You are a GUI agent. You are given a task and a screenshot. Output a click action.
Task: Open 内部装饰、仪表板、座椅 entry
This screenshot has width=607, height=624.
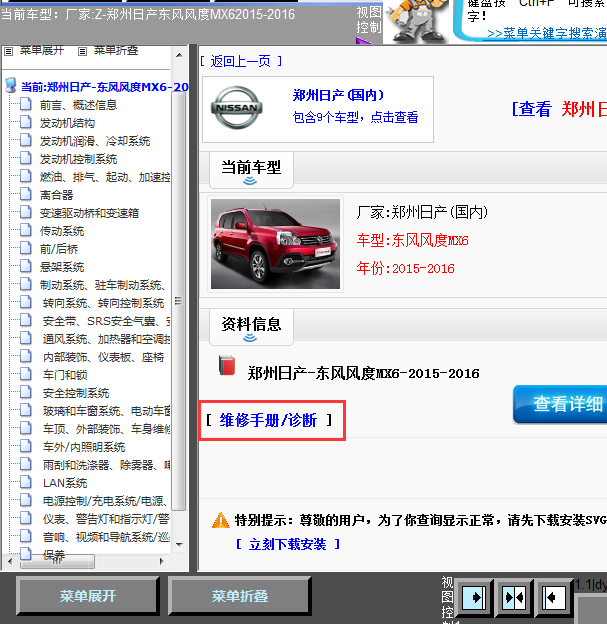pyautogui.click(x=103, y=357)
